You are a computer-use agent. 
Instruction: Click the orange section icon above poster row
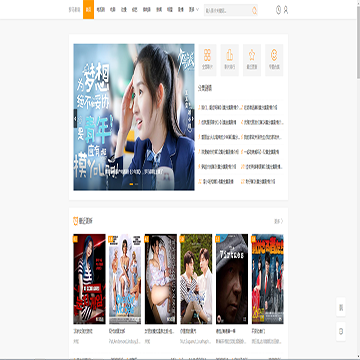pyautogui.click(x=76, y=221)
